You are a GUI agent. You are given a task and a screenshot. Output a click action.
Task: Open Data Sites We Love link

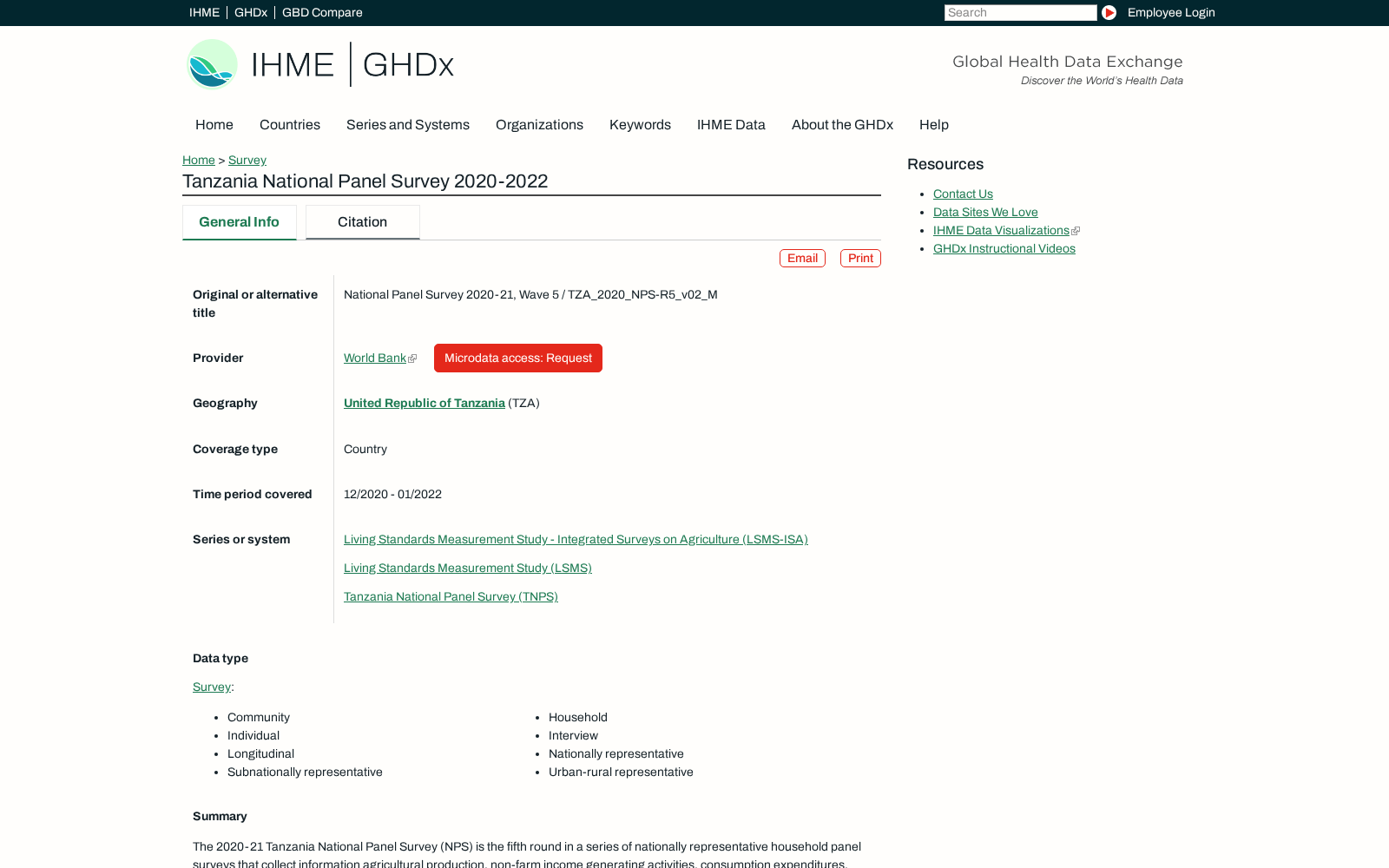(x=985, y=213)
